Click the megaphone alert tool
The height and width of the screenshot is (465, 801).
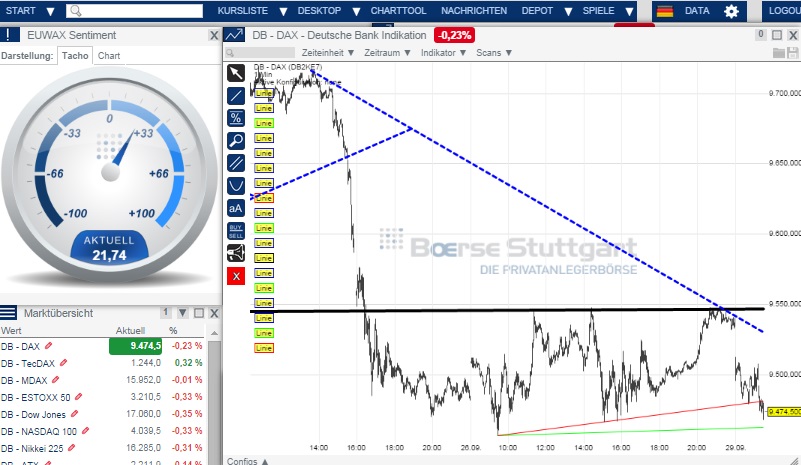click(235, 253)
